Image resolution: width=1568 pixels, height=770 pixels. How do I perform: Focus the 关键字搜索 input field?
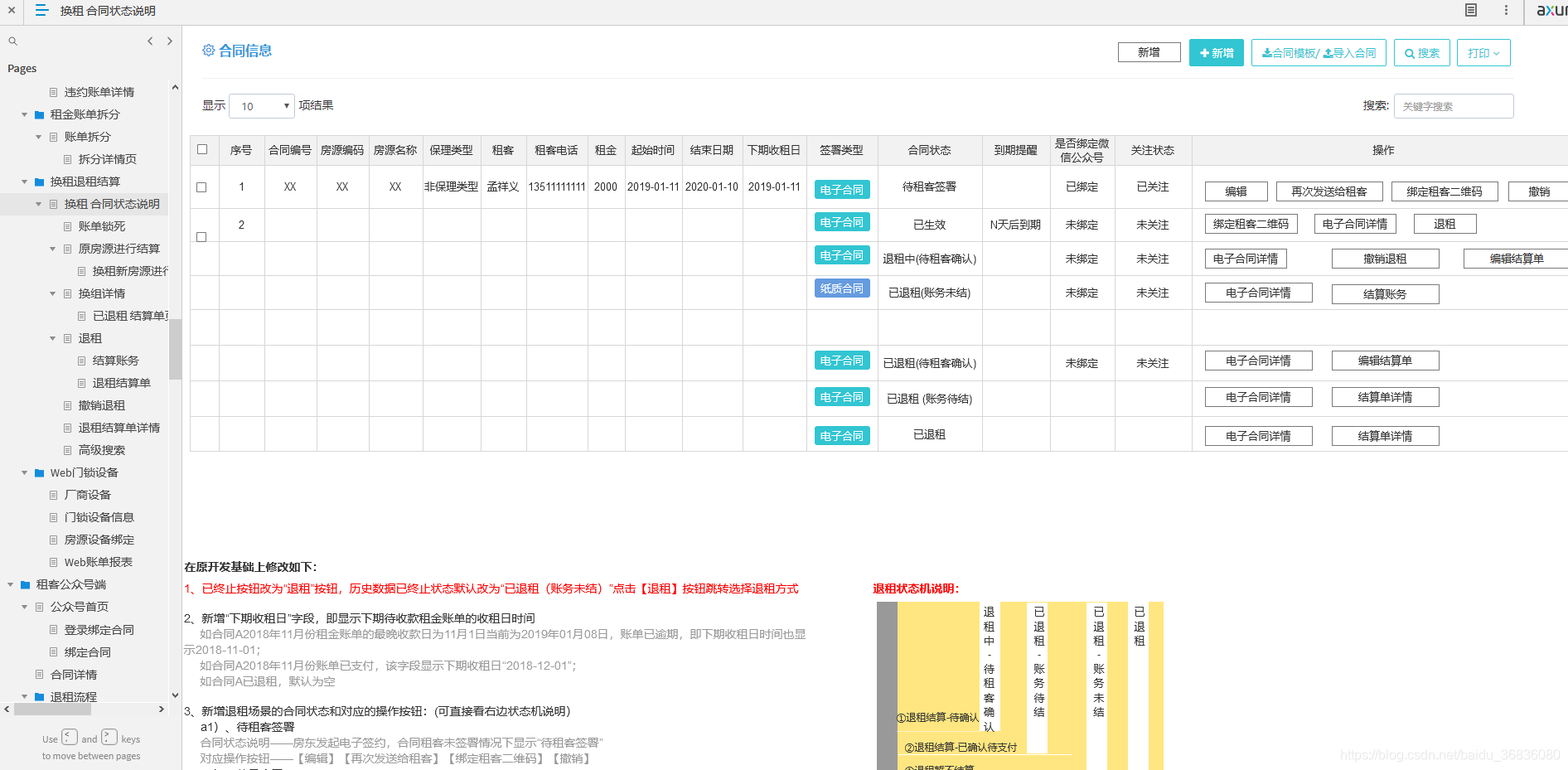(x=1454, y=106)
